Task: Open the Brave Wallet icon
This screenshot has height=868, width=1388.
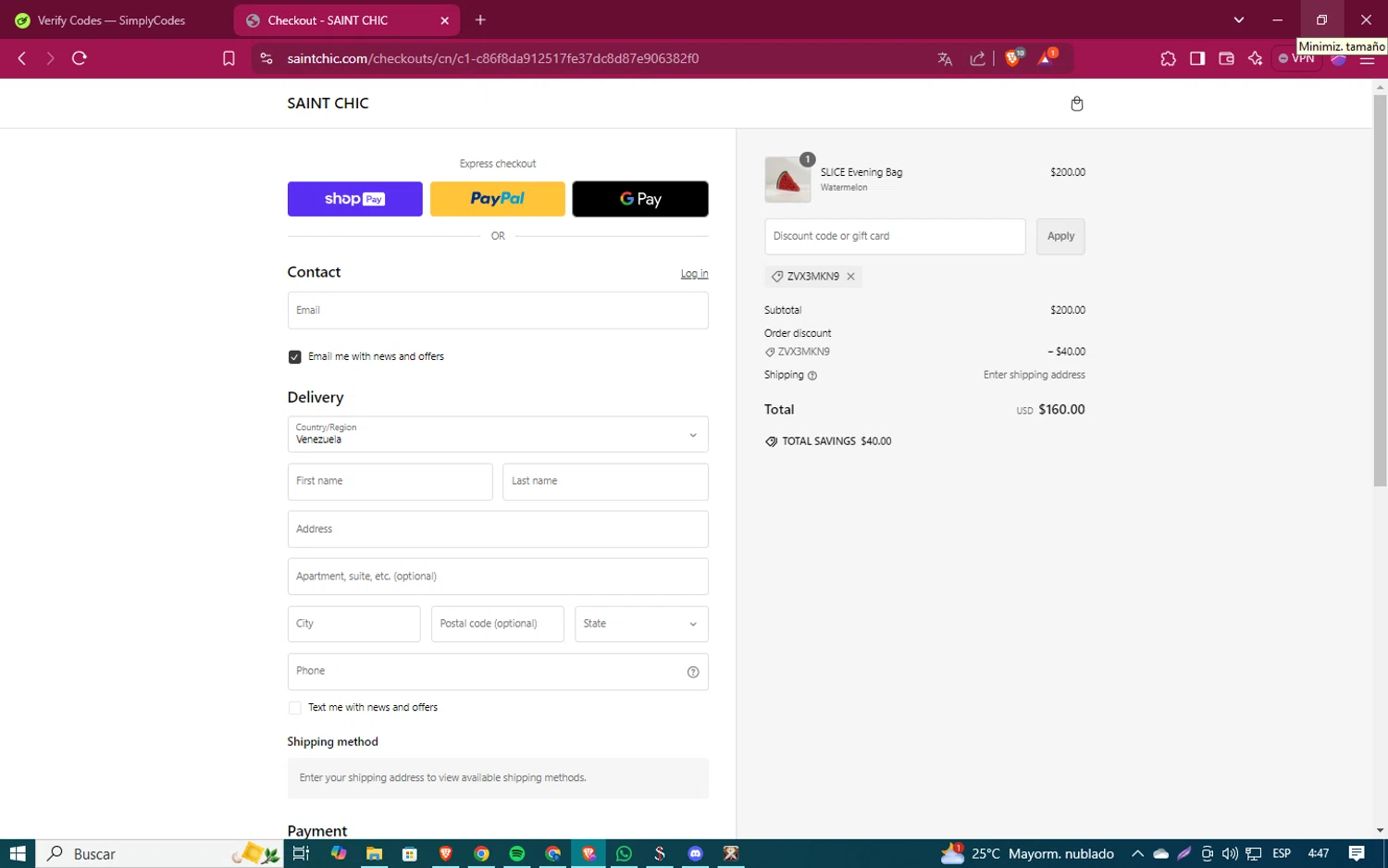Action: [1226, 58]
